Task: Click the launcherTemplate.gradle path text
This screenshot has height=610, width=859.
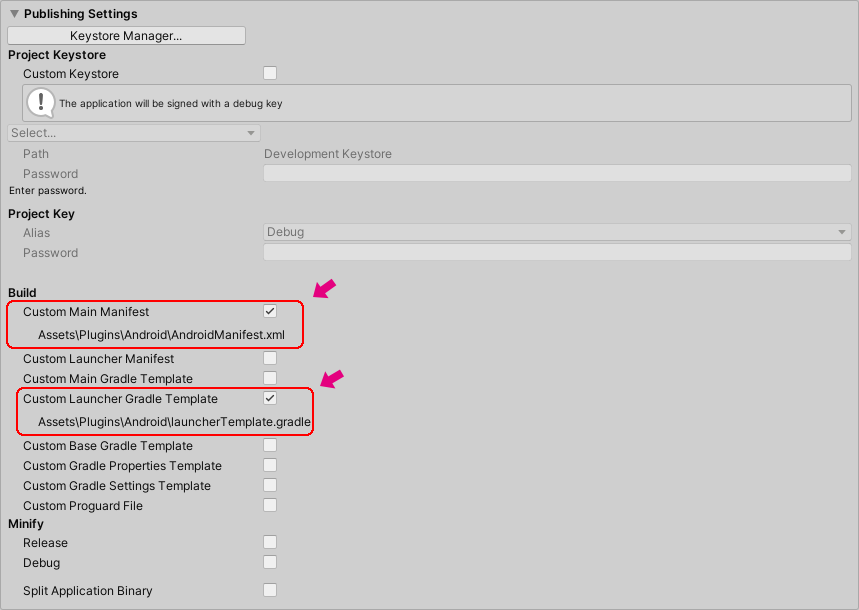Action: [174, 422]
